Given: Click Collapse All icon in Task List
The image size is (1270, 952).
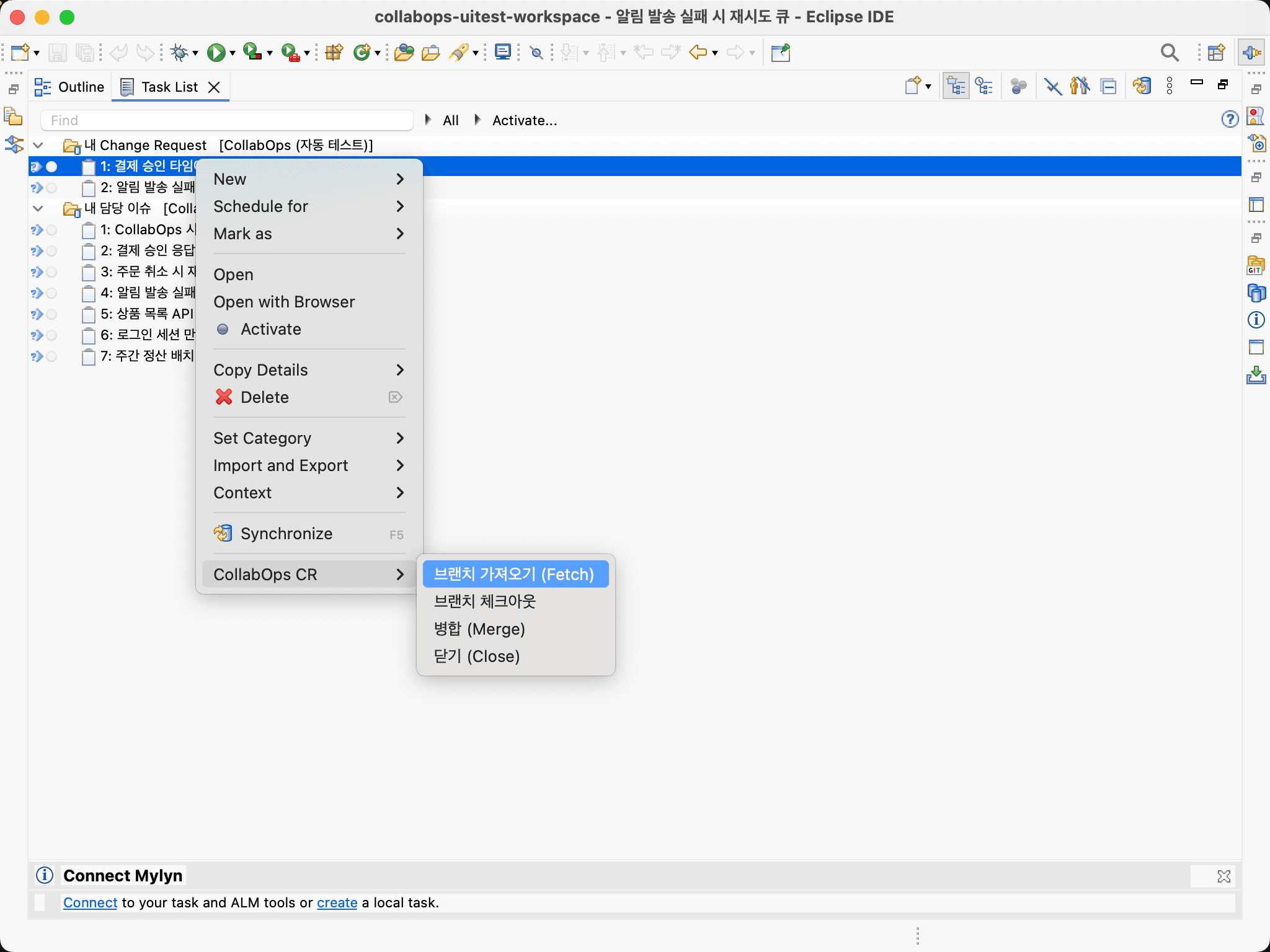Looking at the screenshot, I should pos(1109,86).
